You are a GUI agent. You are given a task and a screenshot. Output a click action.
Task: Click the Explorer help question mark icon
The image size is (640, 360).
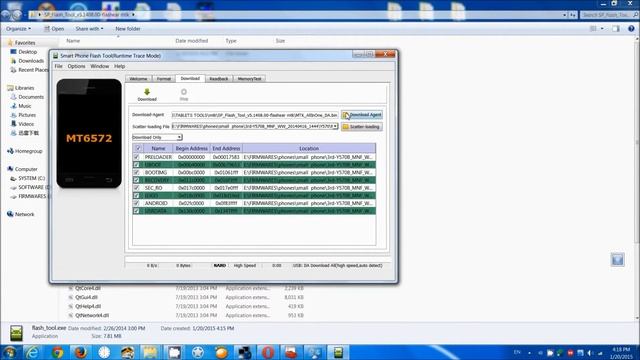[631, 29]
